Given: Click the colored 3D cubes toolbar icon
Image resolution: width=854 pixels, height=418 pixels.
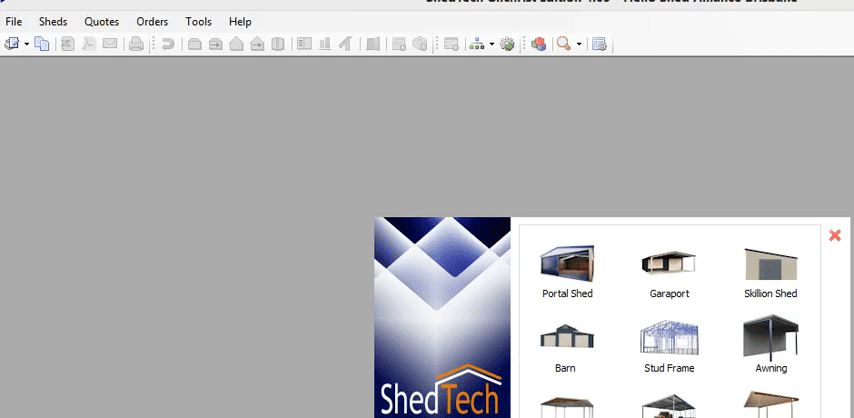Looking at the screenshot, I should click(x=538, y=44).
